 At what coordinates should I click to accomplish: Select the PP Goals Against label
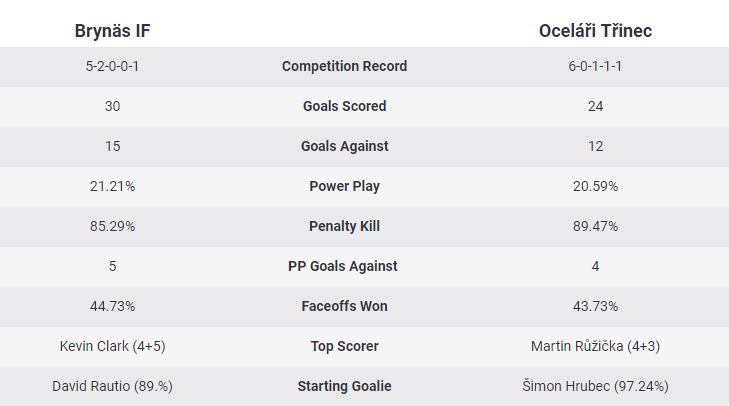coord(344,266)
